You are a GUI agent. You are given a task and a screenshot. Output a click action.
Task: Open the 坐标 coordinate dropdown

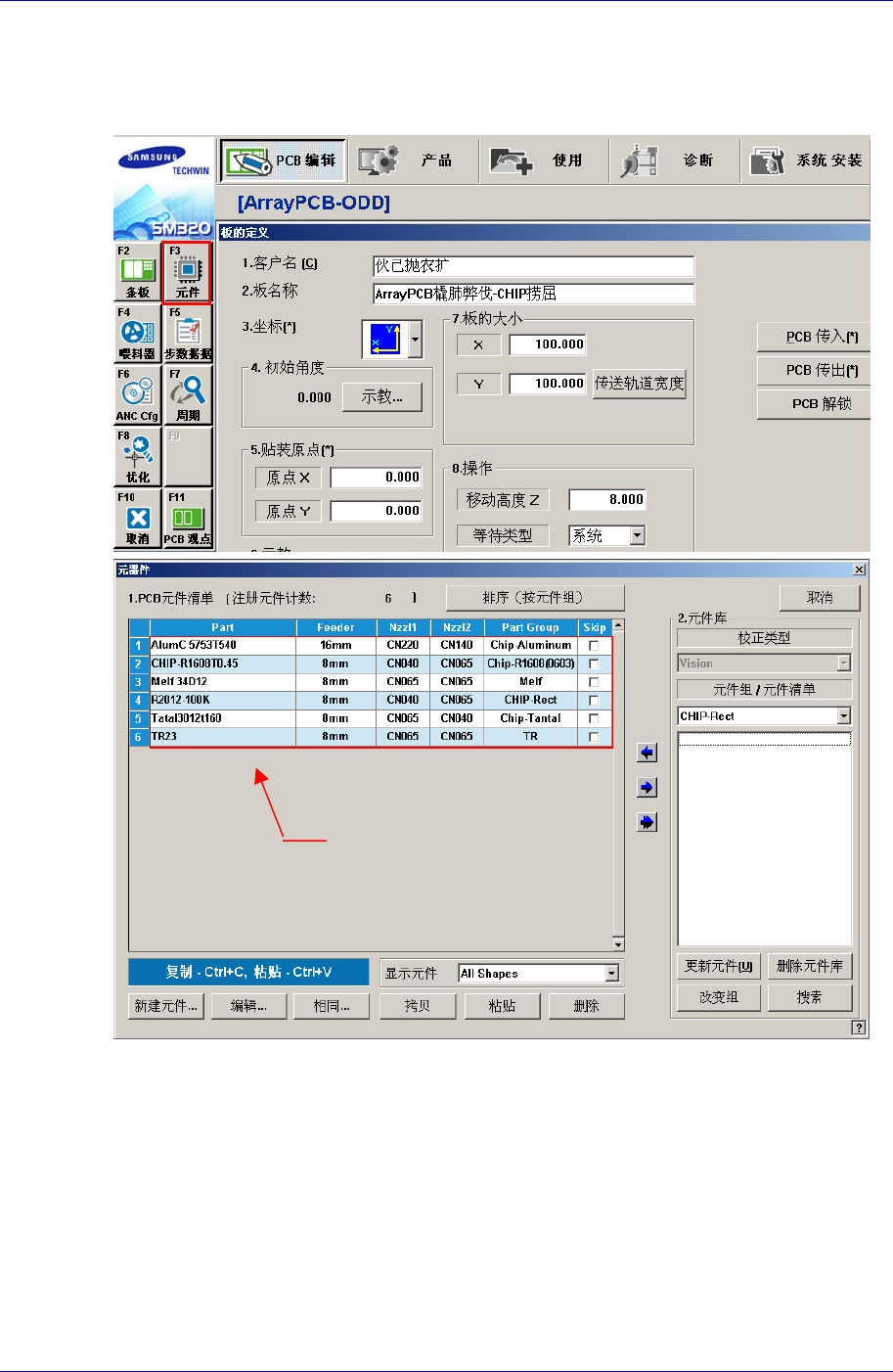pyautogui.click(x=415, y=340)
